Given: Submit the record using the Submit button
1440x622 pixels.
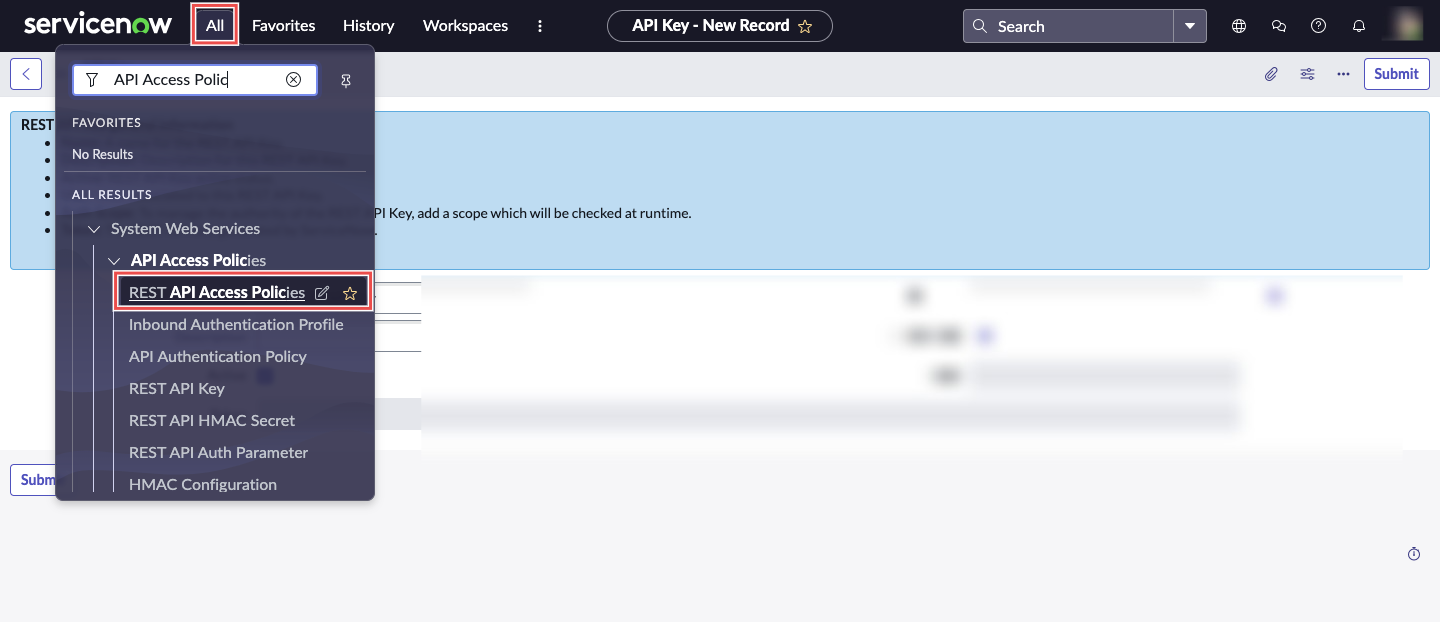Looking at the screenshot, I should pos(1396,73).
